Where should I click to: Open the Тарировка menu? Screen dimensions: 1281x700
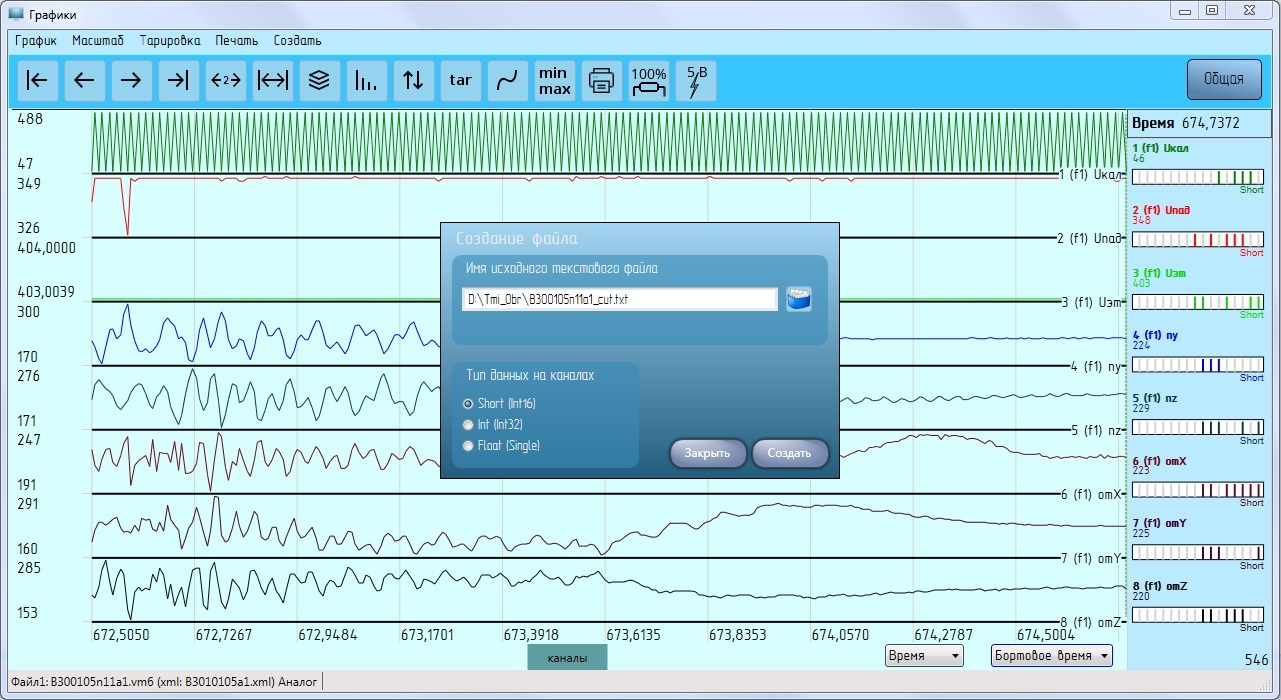coord(170,41)
